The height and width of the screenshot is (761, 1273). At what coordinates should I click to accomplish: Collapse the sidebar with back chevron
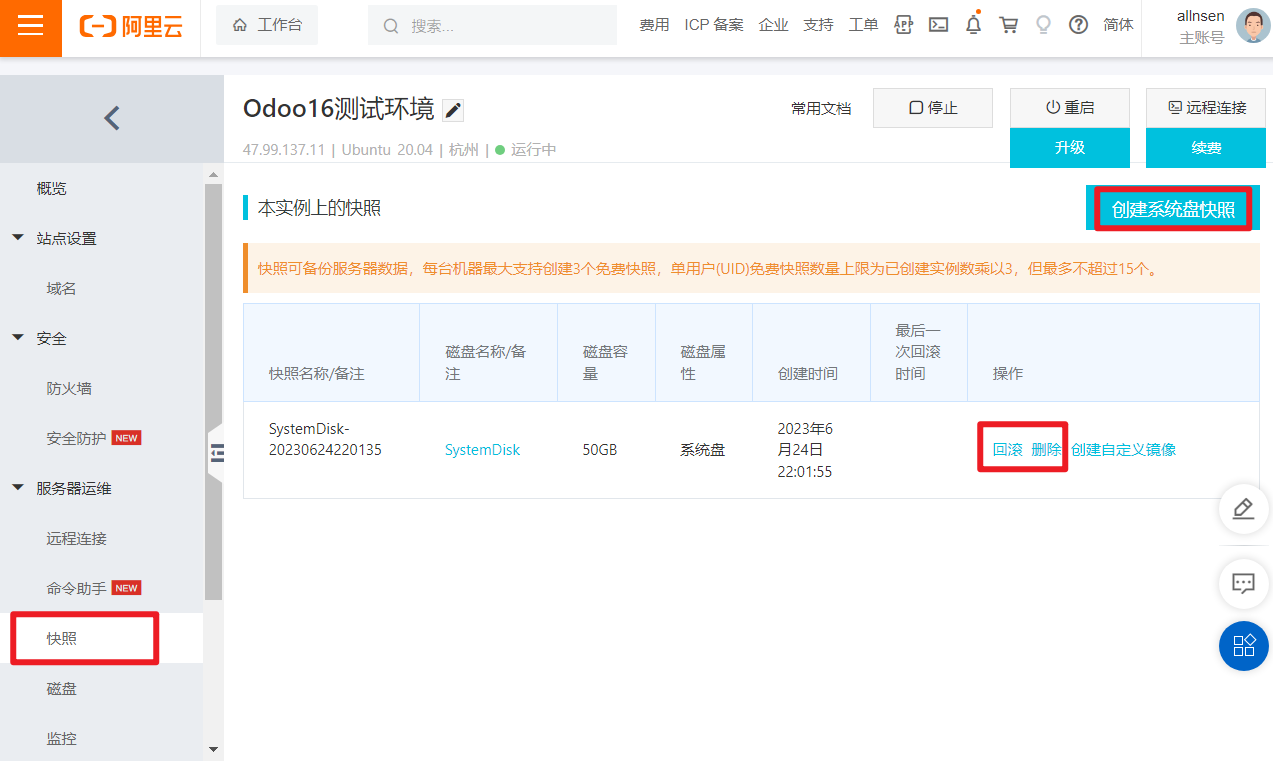pyautogui.click(x=112, y=118)
